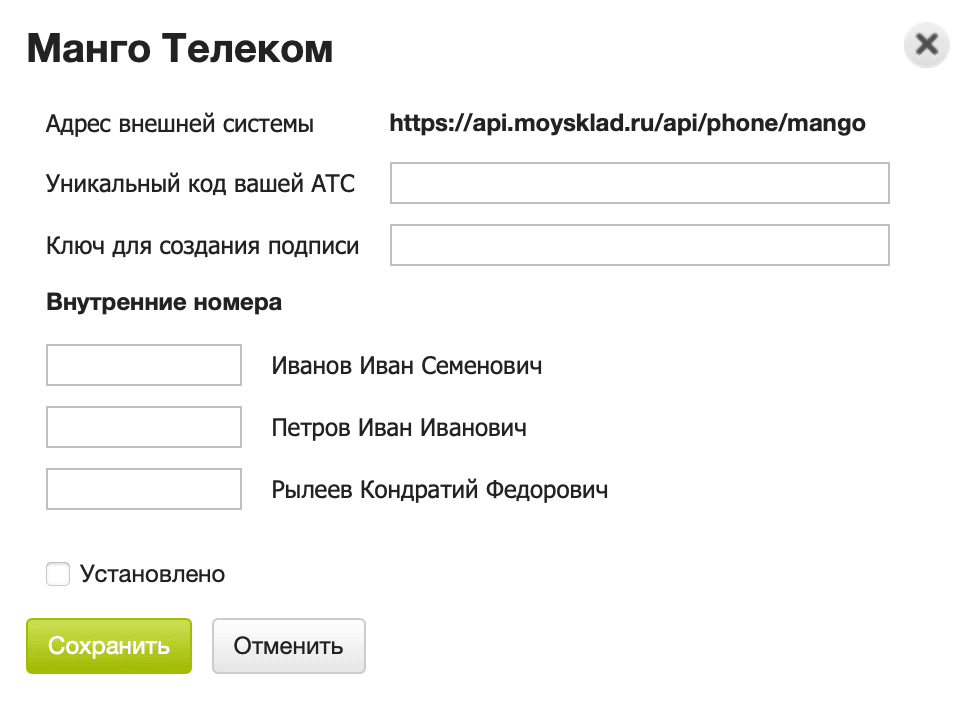966x722 pixels.
Task: Click the name Рылеев Кондратий Федорович
Action: 441,489
